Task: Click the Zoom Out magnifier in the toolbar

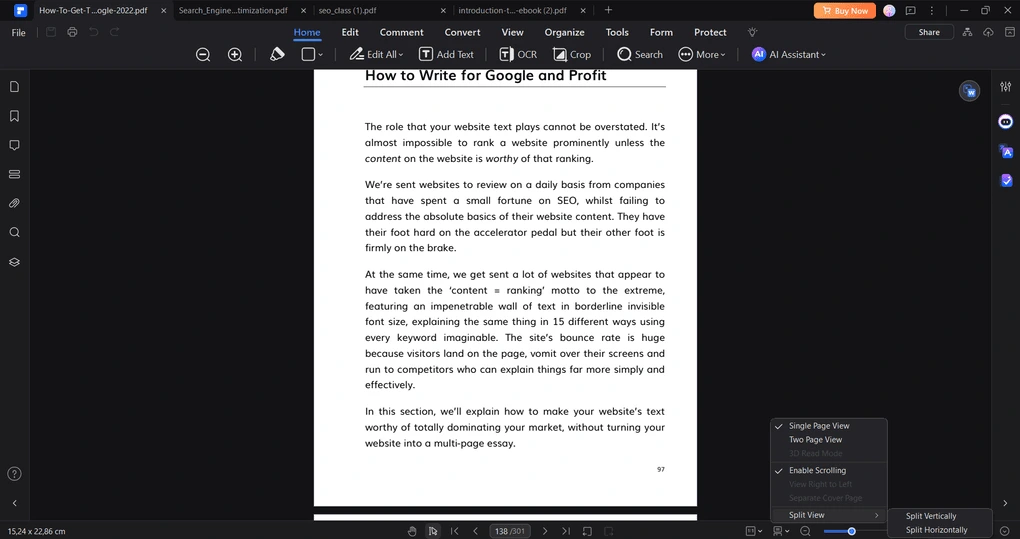Action: click(x=203, y=55)
